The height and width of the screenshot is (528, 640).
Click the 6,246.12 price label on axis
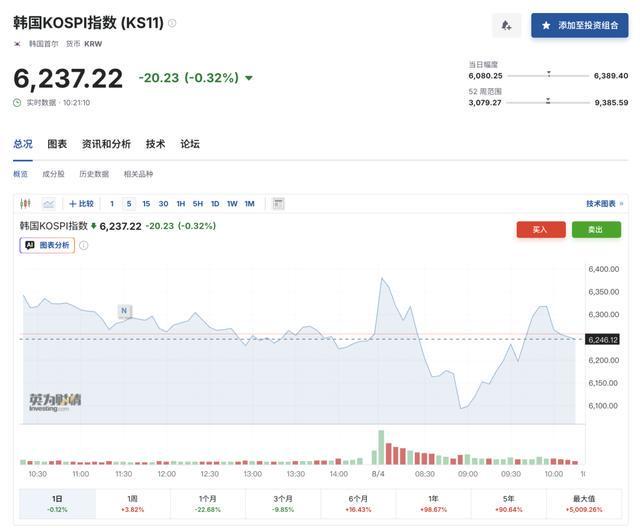[x=603, y=339]
